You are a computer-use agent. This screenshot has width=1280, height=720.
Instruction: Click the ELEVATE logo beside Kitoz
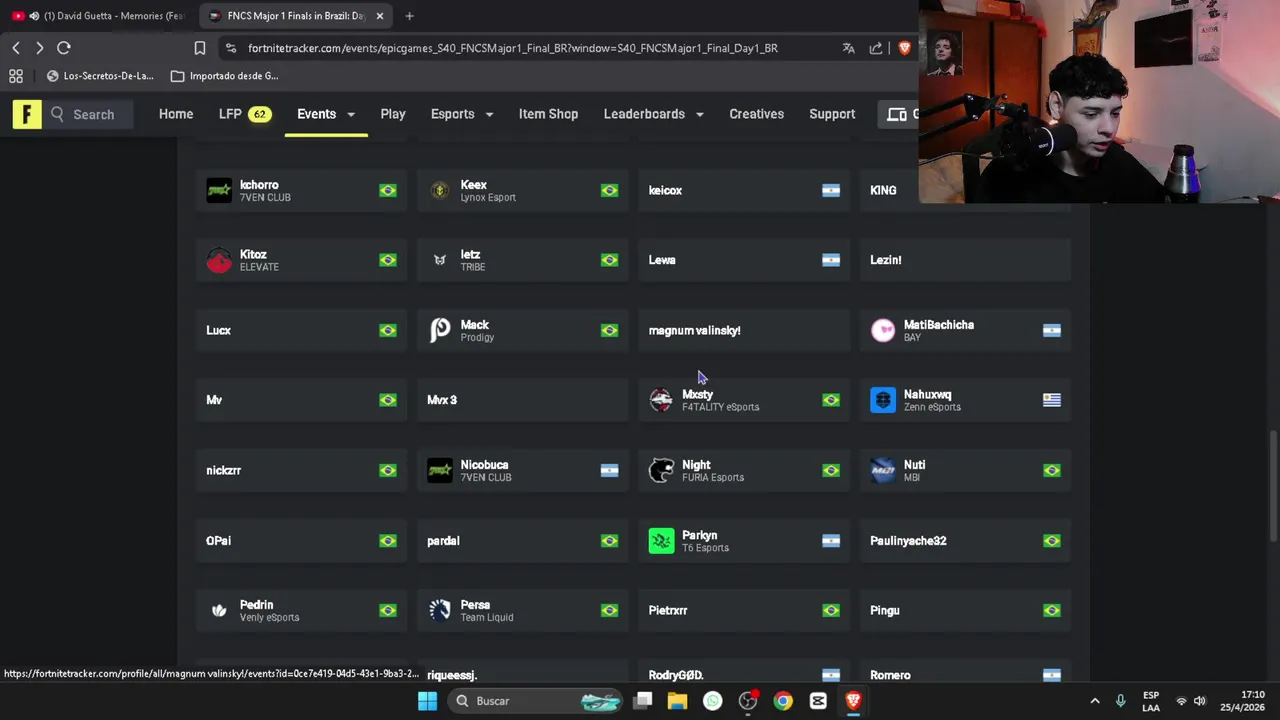(x=219, y=260)
